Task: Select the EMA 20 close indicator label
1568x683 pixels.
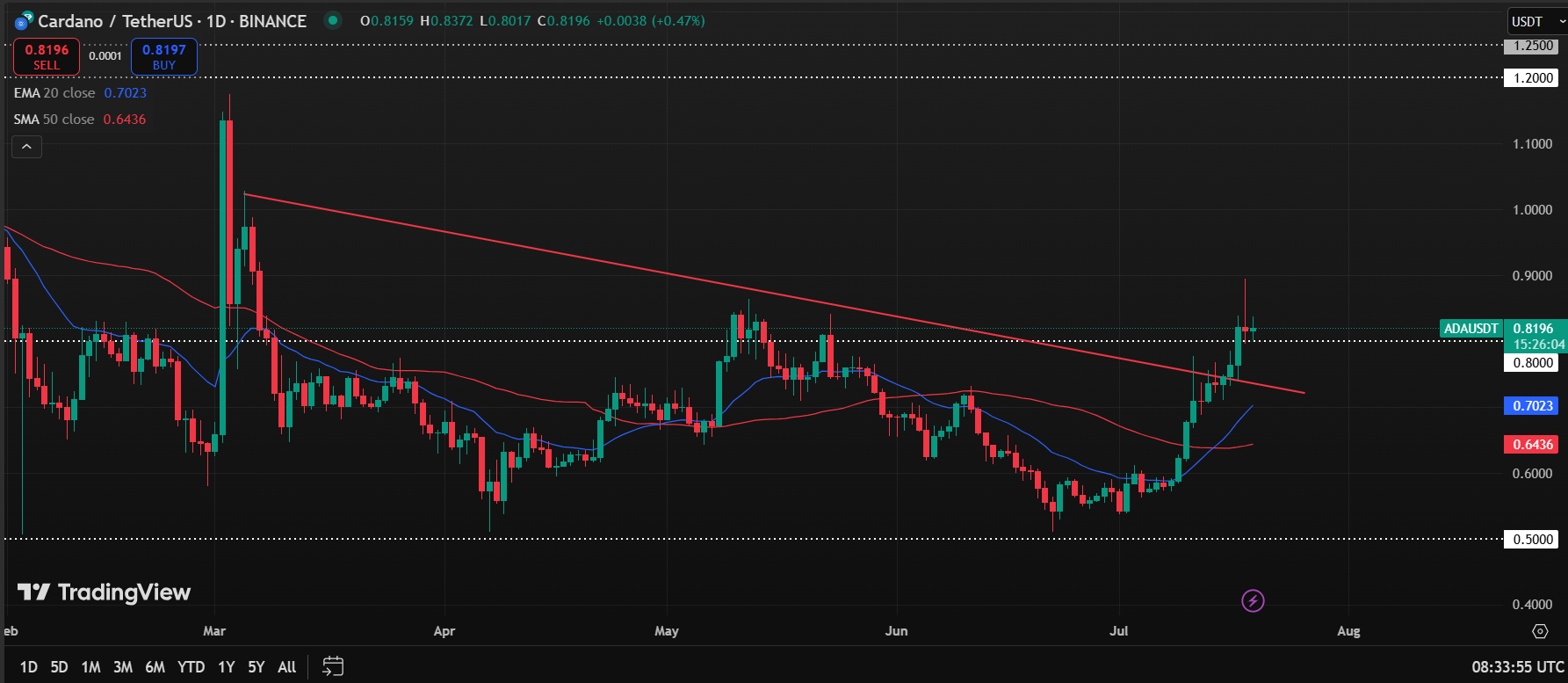Action: click(54, 93)
